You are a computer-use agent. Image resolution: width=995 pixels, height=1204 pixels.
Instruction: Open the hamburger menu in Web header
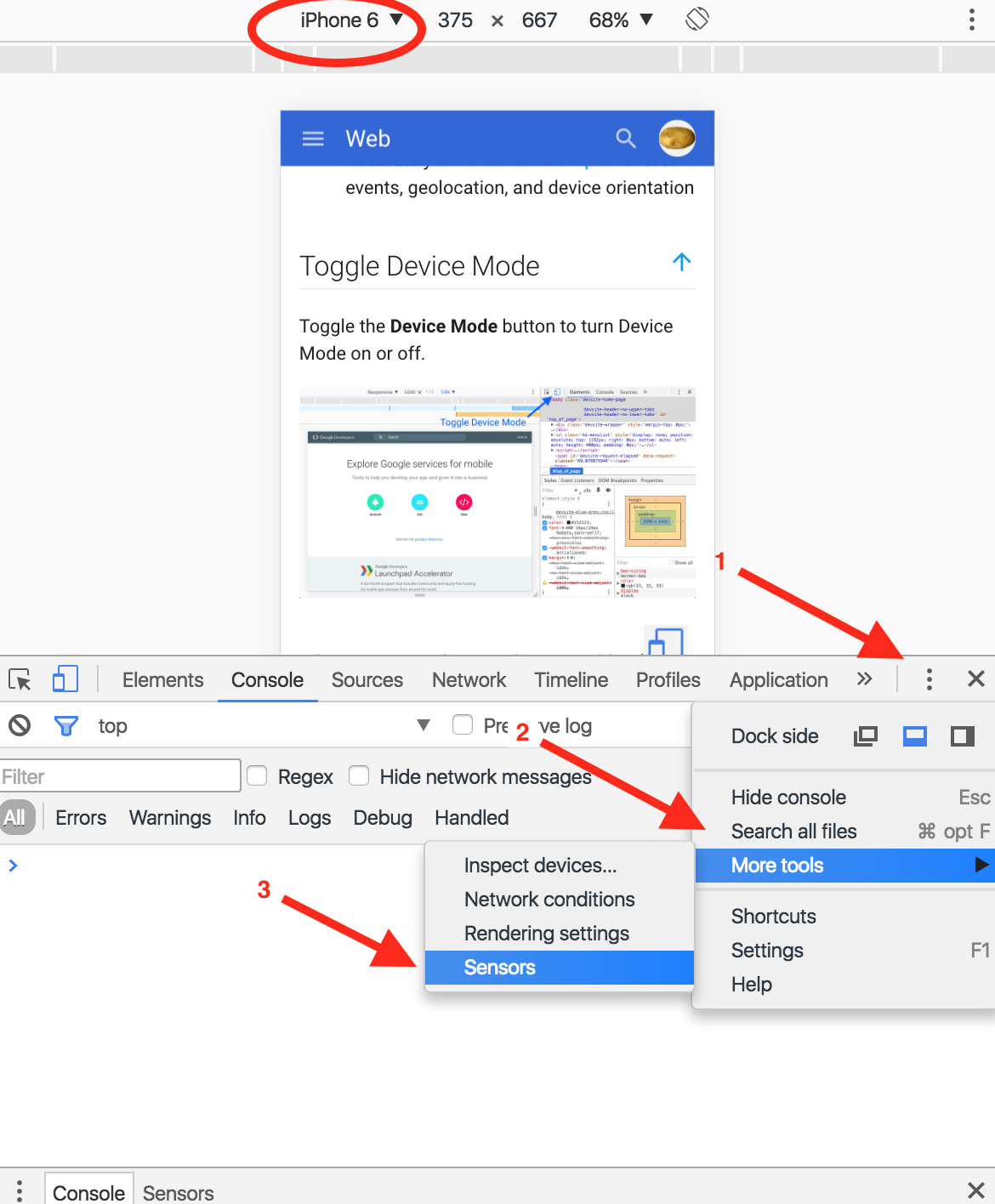click(313, 139)
